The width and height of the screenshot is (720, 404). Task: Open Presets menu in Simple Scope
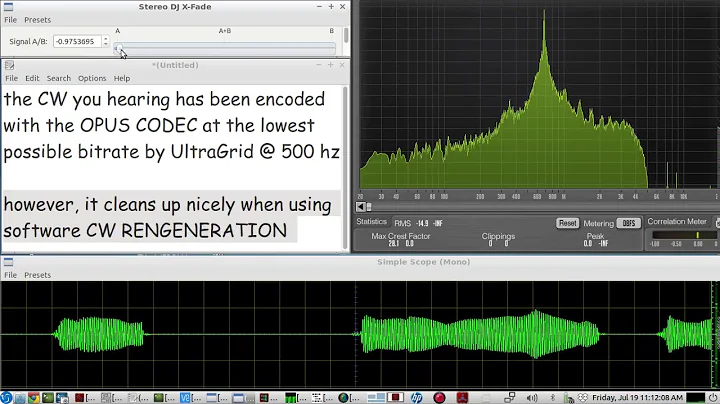pos(38,275)
